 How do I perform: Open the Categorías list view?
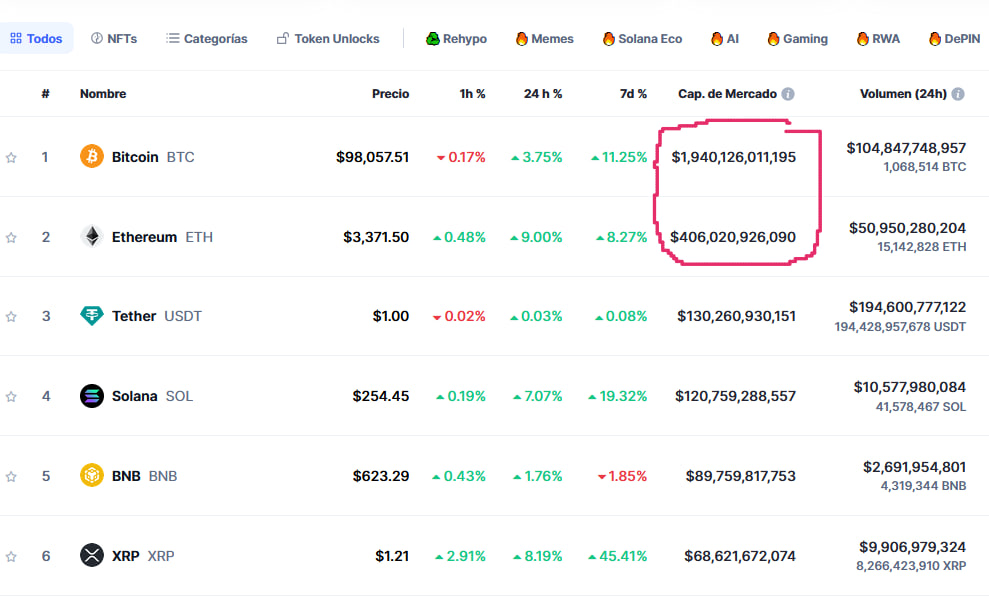click(x=207, y=39)
